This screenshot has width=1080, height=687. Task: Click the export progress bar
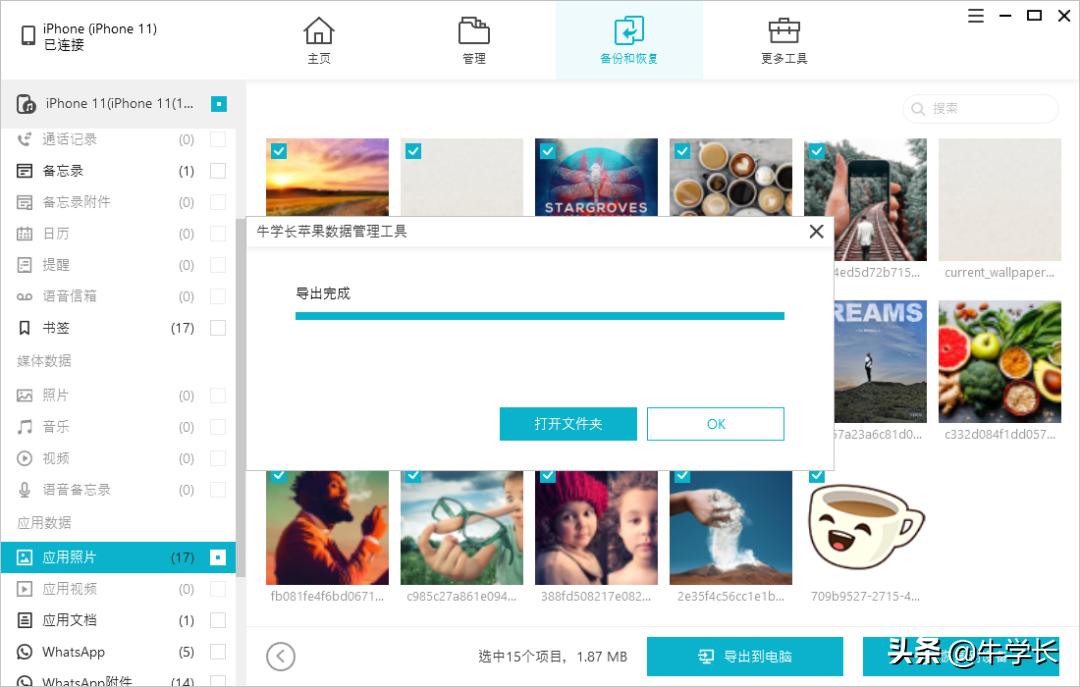539,315
